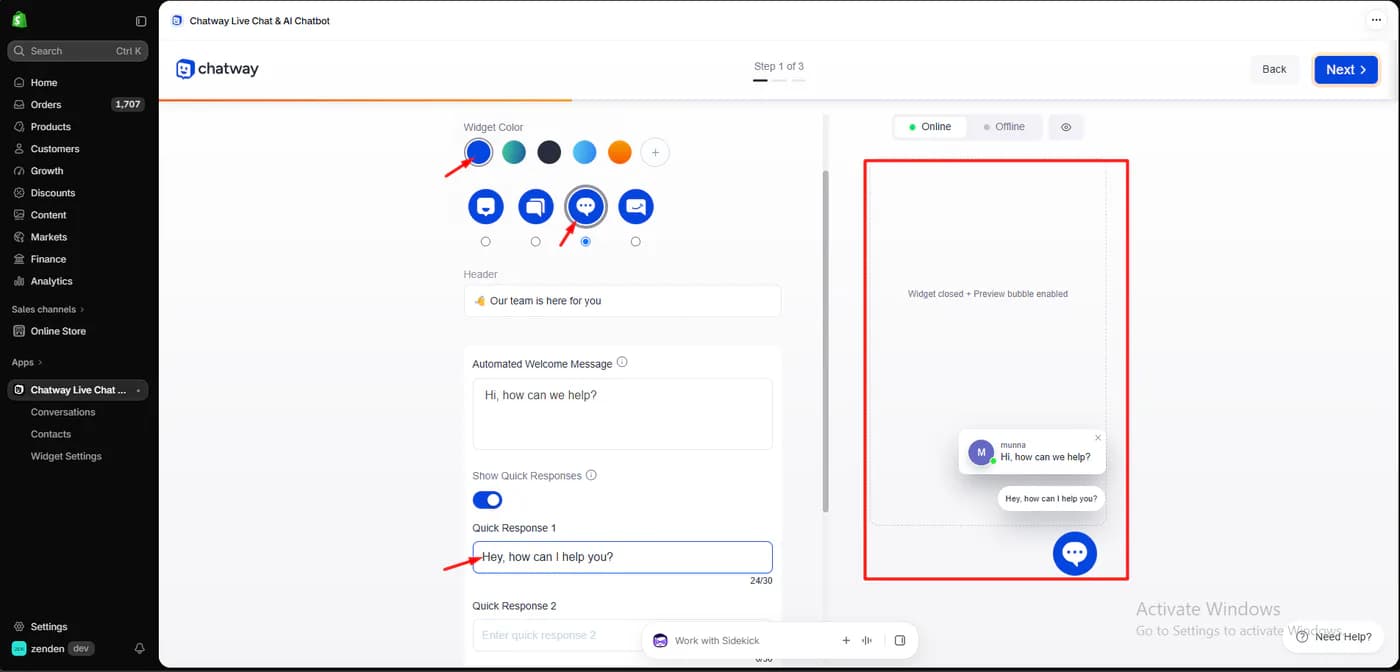Select the orange widget color

[620, 152]
